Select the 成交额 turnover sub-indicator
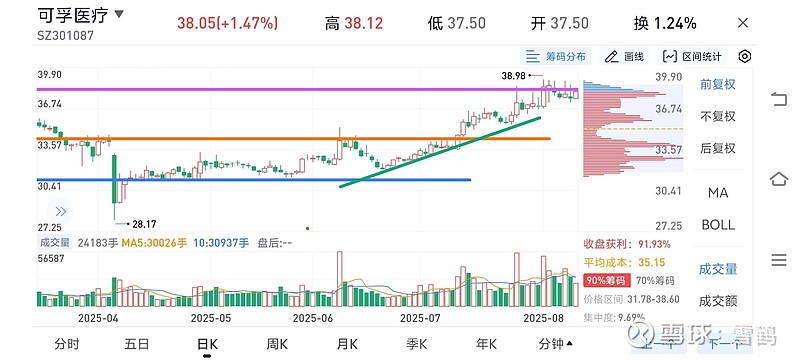 click(x=718, y=301)
